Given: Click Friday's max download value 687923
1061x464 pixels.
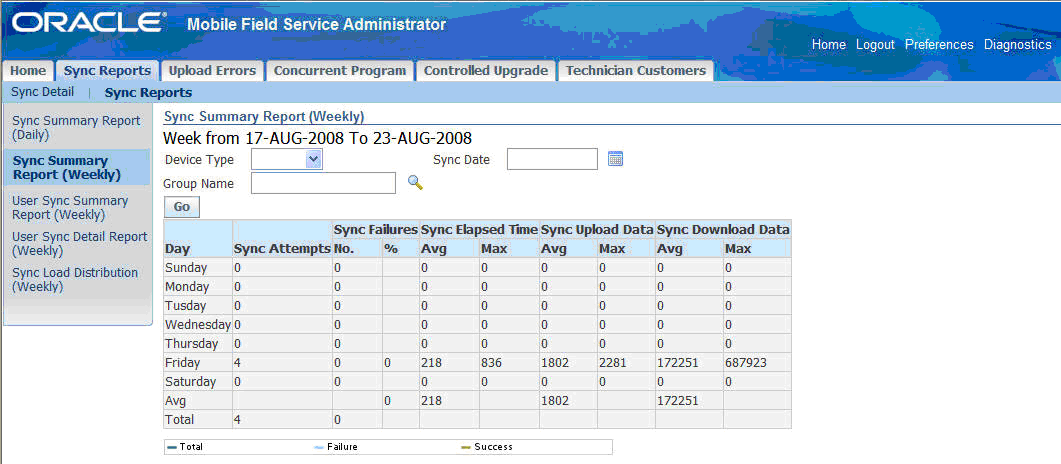Looking at the screenshot, I should [746, 363].
